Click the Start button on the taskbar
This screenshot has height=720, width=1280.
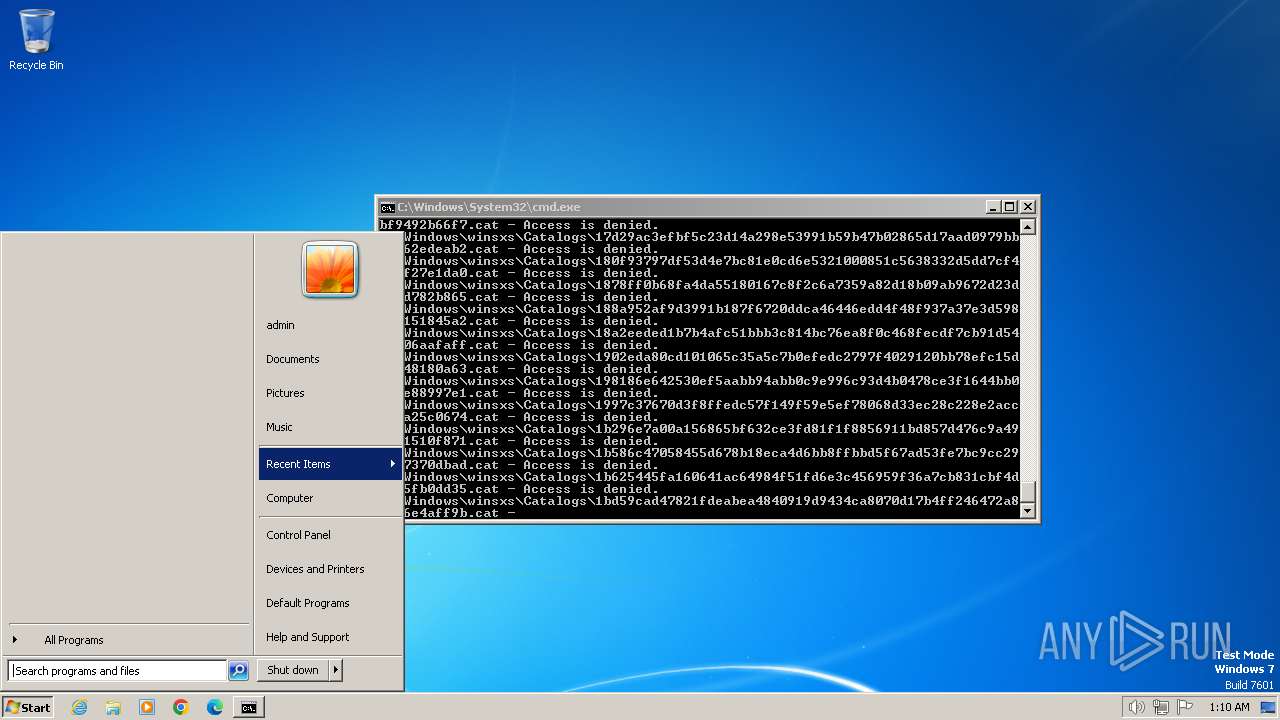tap(28, 707)
